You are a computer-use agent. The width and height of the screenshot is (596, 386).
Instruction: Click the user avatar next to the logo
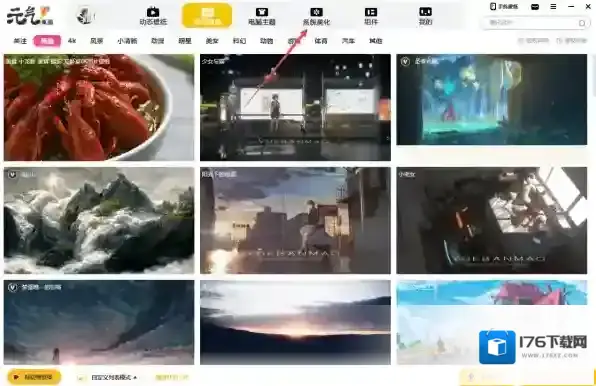pyautogui.click(x=86, y=16)
